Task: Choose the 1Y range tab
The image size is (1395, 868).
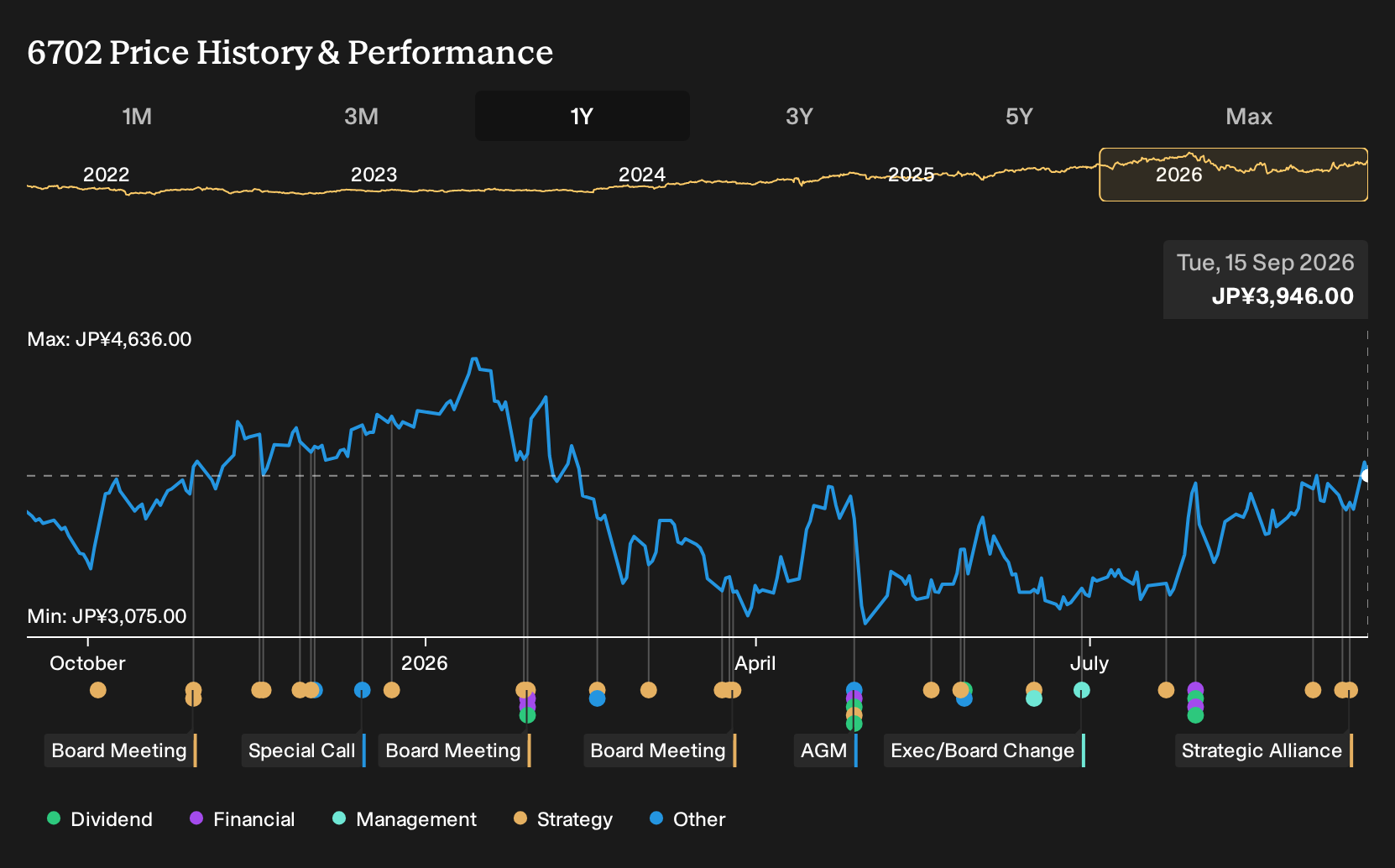Action: (x=582, y=116)
